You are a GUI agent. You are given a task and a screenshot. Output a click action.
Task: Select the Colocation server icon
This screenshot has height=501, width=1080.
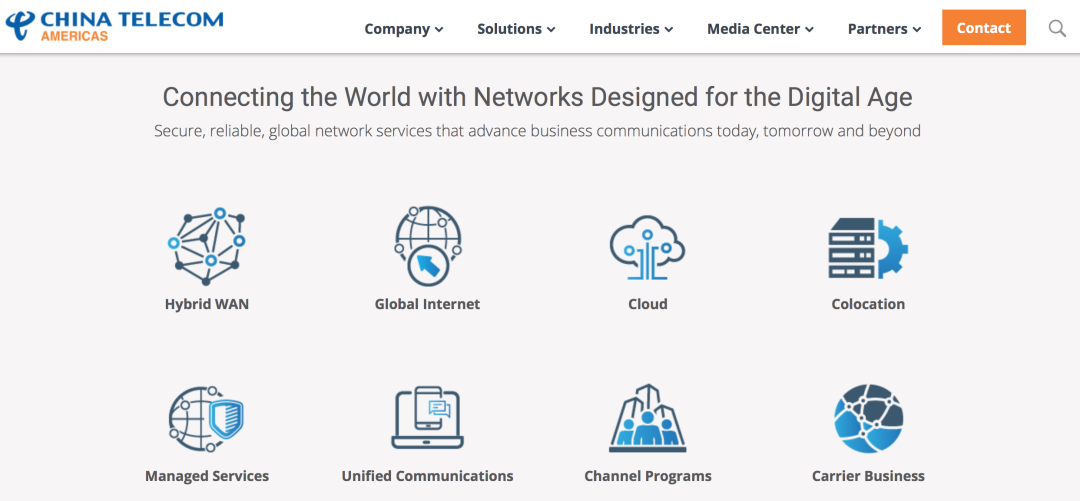[x=868, y=248]
